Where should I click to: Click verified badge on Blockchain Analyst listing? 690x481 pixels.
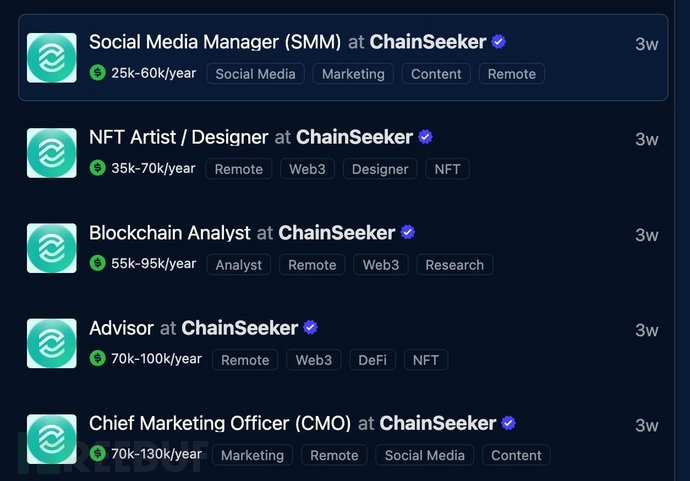(408, 232)
